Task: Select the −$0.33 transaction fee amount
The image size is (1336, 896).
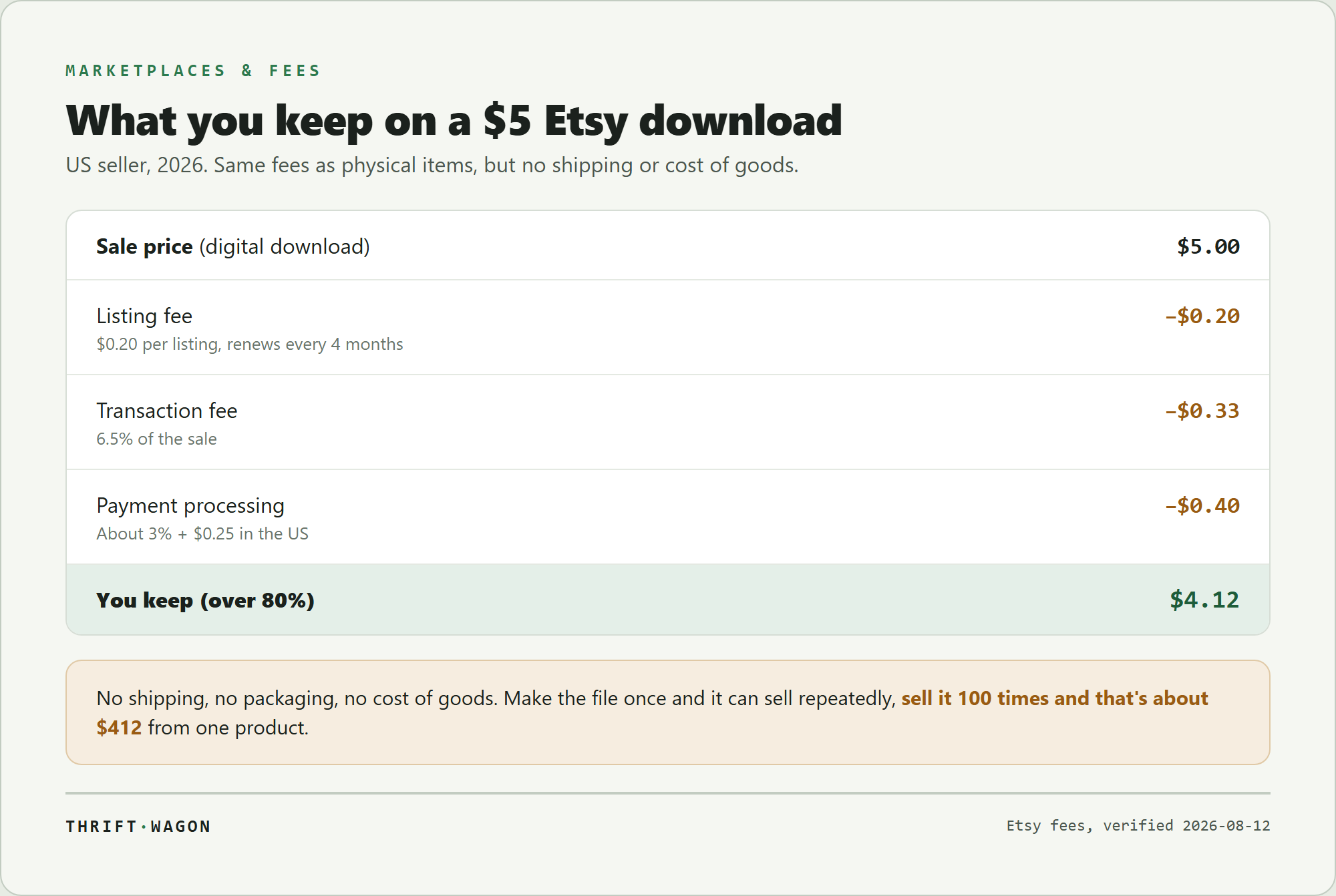Action: click(x=1202, y=411)
